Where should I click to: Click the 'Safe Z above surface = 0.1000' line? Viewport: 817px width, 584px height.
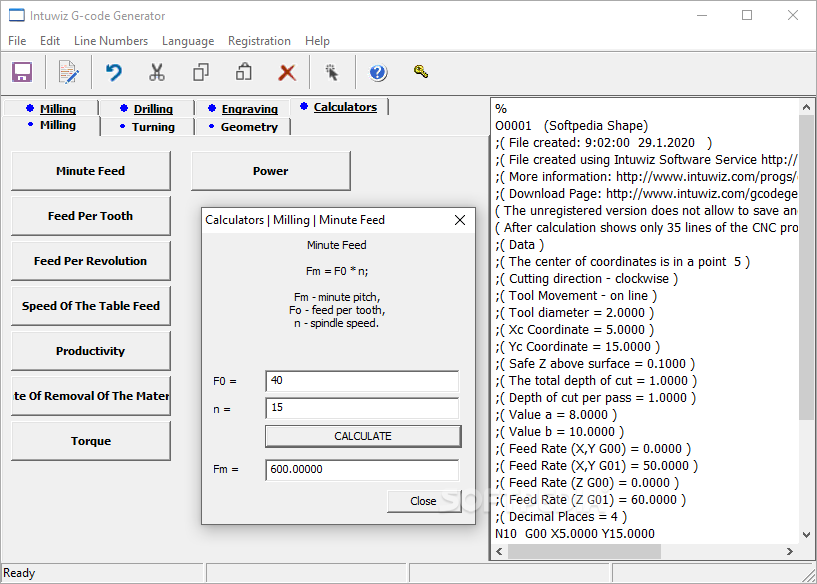(x=595, y=364)
